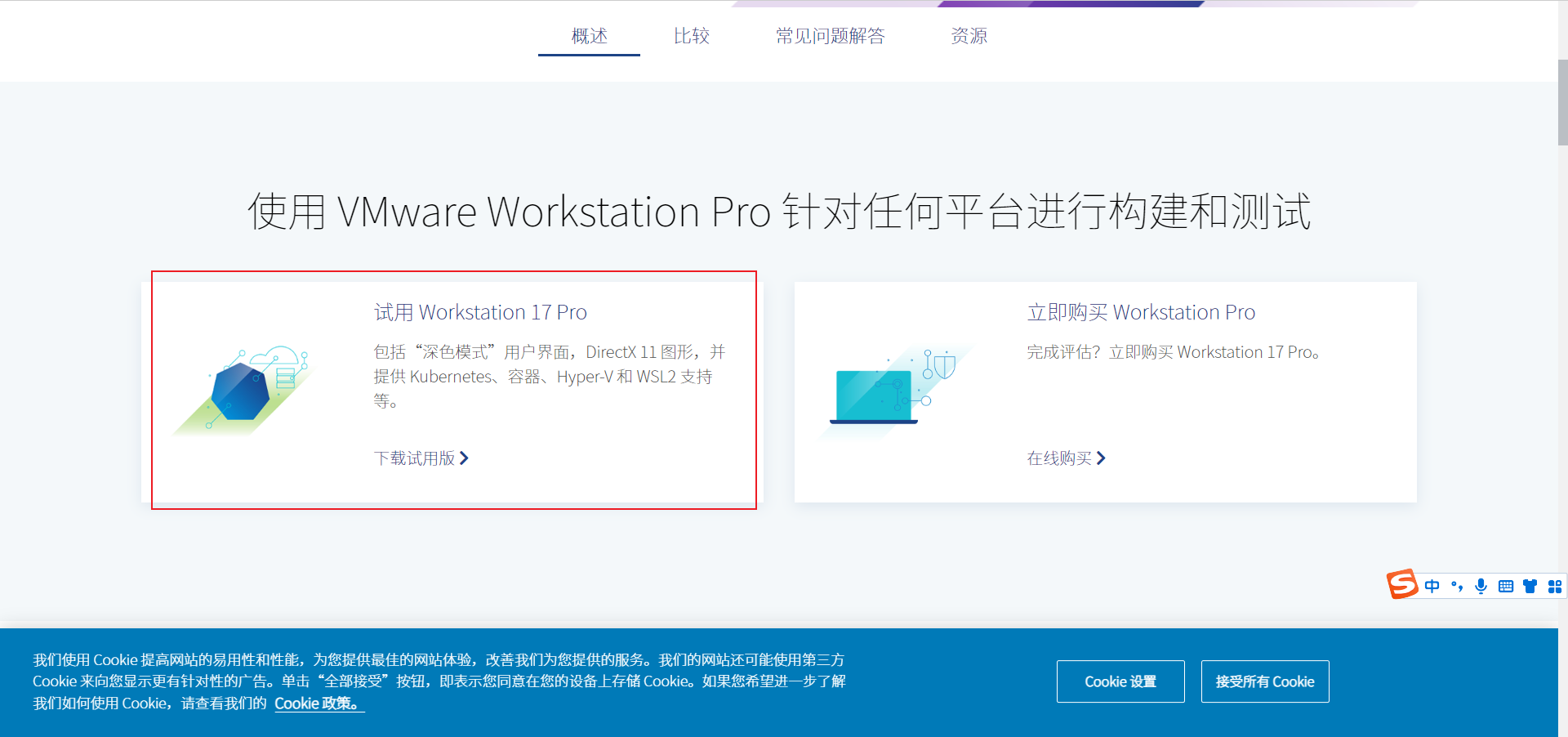This screenshot has width=1568, height=737.
Task: Open the Sogou toolbox grid icon
Action: click(1555, 586)
